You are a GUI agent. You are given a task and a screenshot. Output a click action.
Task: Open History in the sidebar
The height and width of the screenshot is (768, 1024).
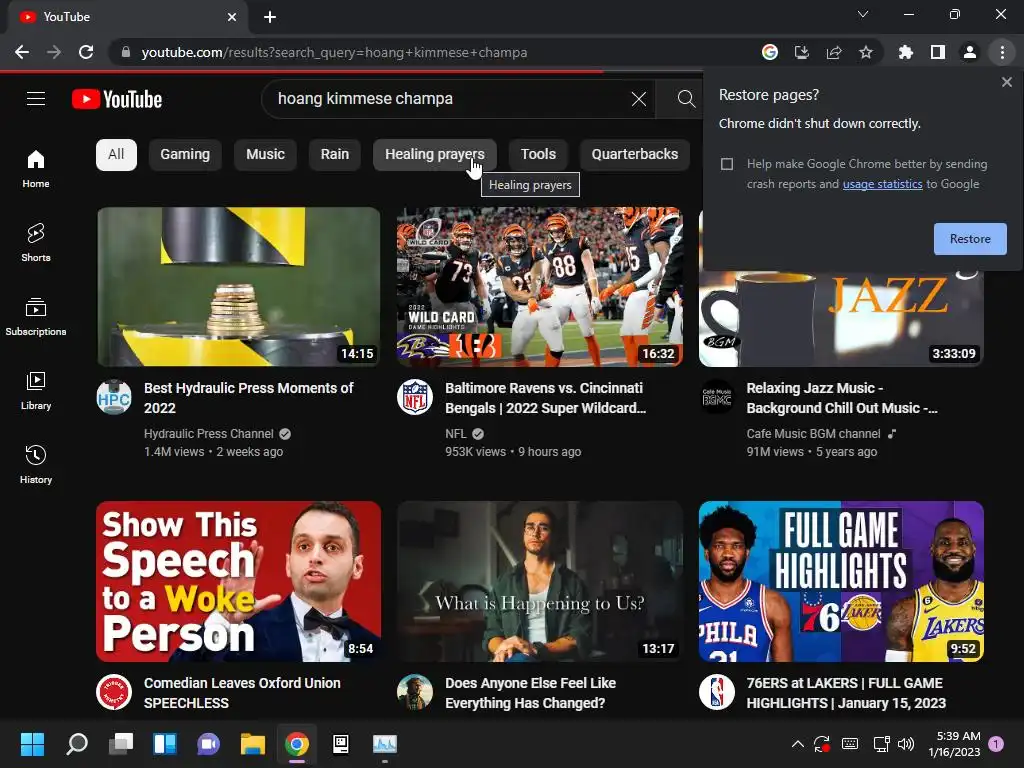pos(36,464)
